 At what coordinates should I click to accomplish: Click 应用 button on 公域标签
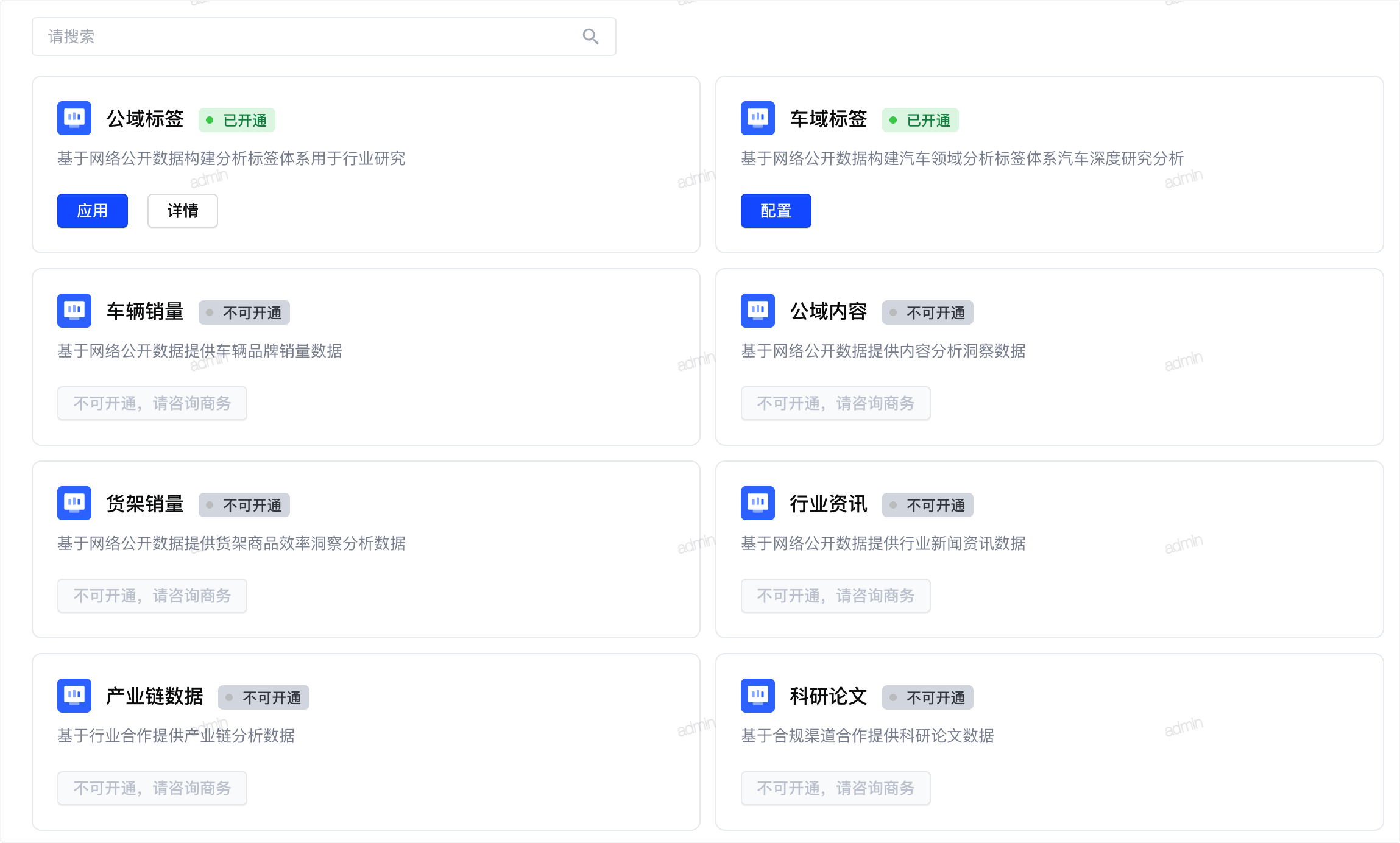click(93, 211)
